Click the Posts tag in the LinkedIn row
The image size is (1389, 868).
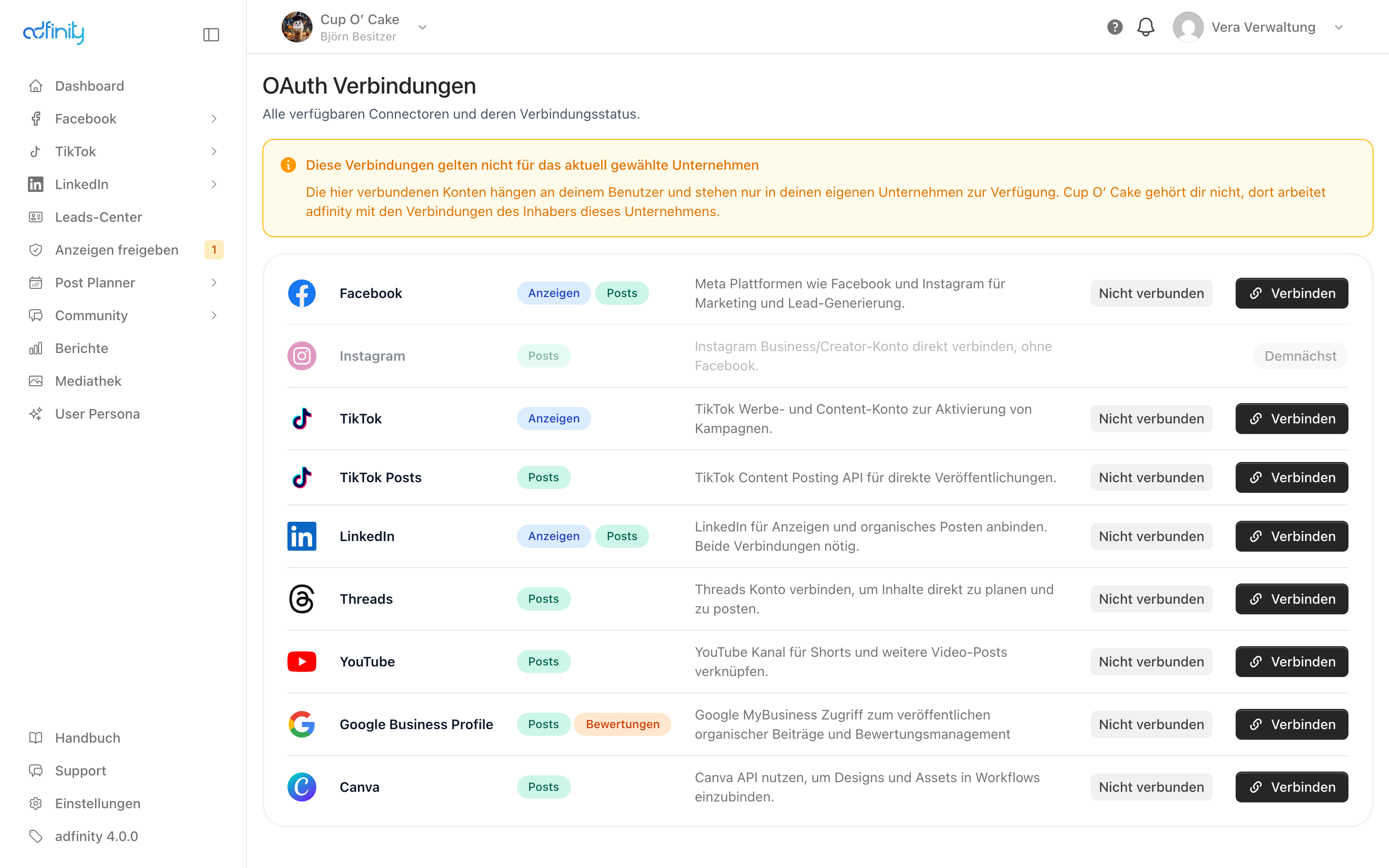coord(622,536)
